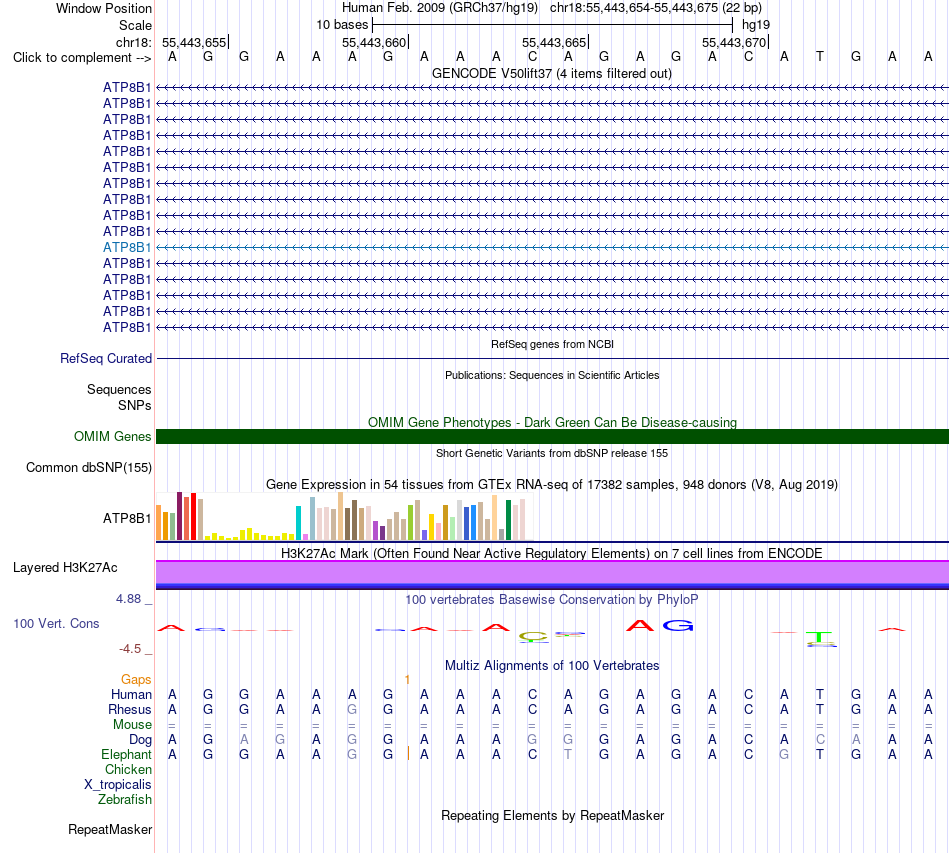
Task: Click the RefSeq Curated intron line
Action: 552,359
